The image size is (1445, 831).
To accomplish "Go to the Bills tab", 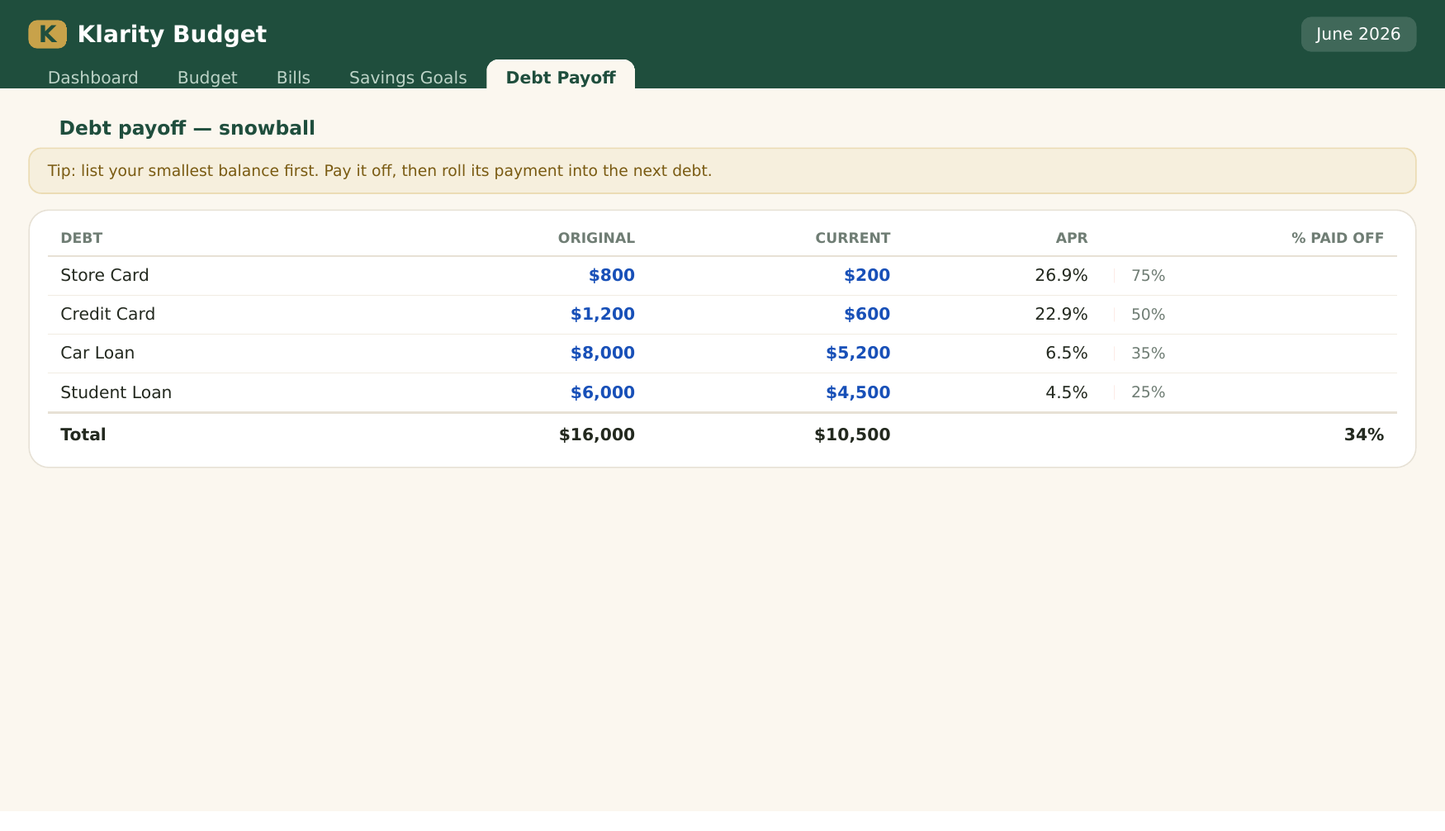I will coord(293,78).
